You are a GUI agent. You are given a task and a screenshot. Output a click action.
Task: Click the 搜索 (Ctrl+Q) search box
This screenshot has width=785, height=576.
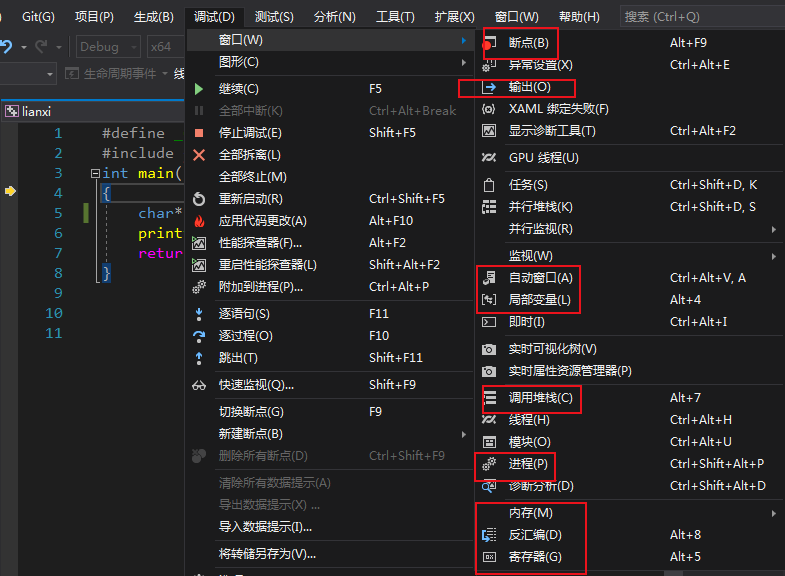coord(702,17)
